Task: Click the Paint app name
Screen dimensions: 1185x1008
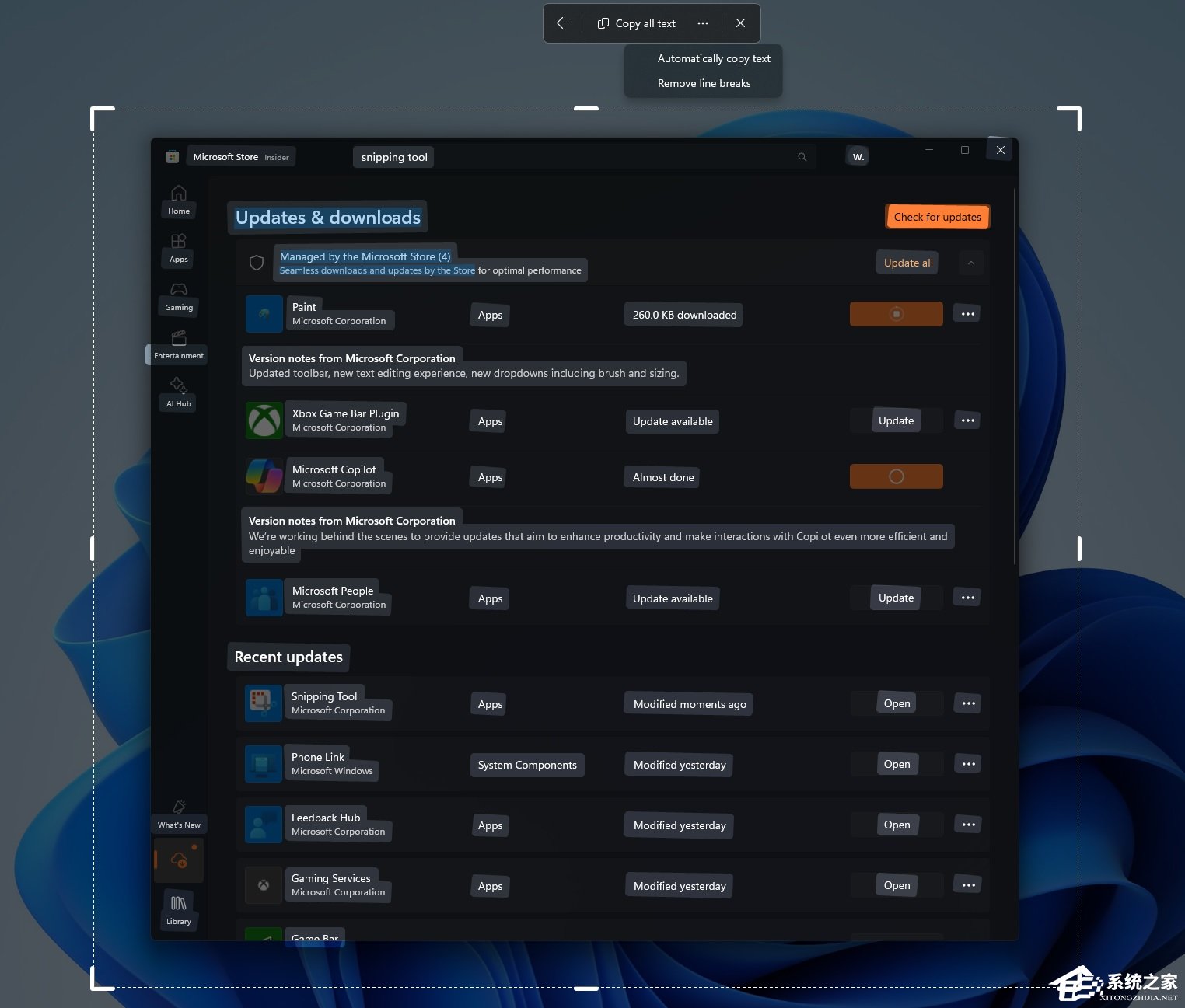Action: pos(304,307)
